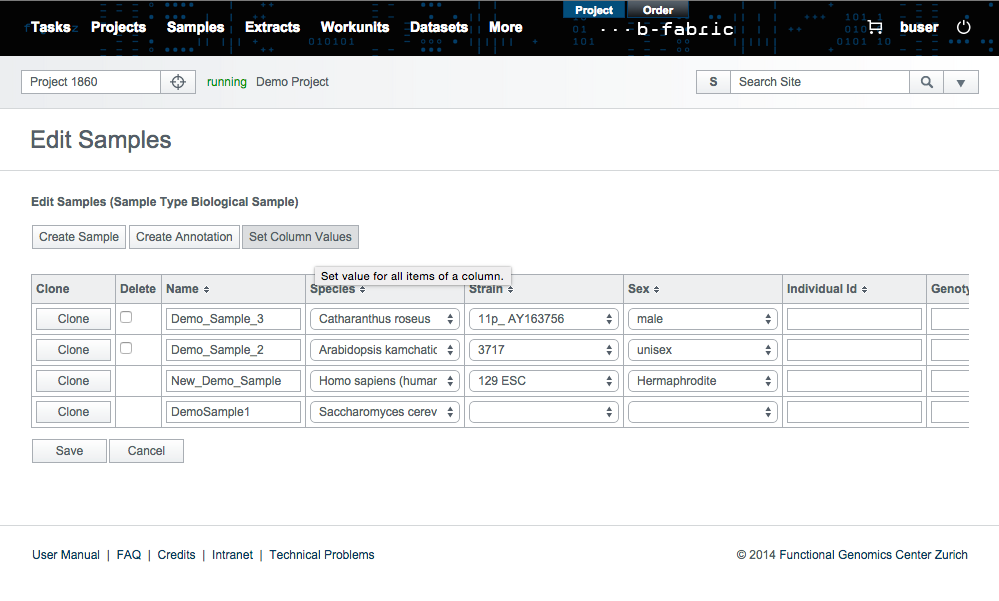Click the S search scope button
This screenshot has height=601, width=999.
(713, 82)
